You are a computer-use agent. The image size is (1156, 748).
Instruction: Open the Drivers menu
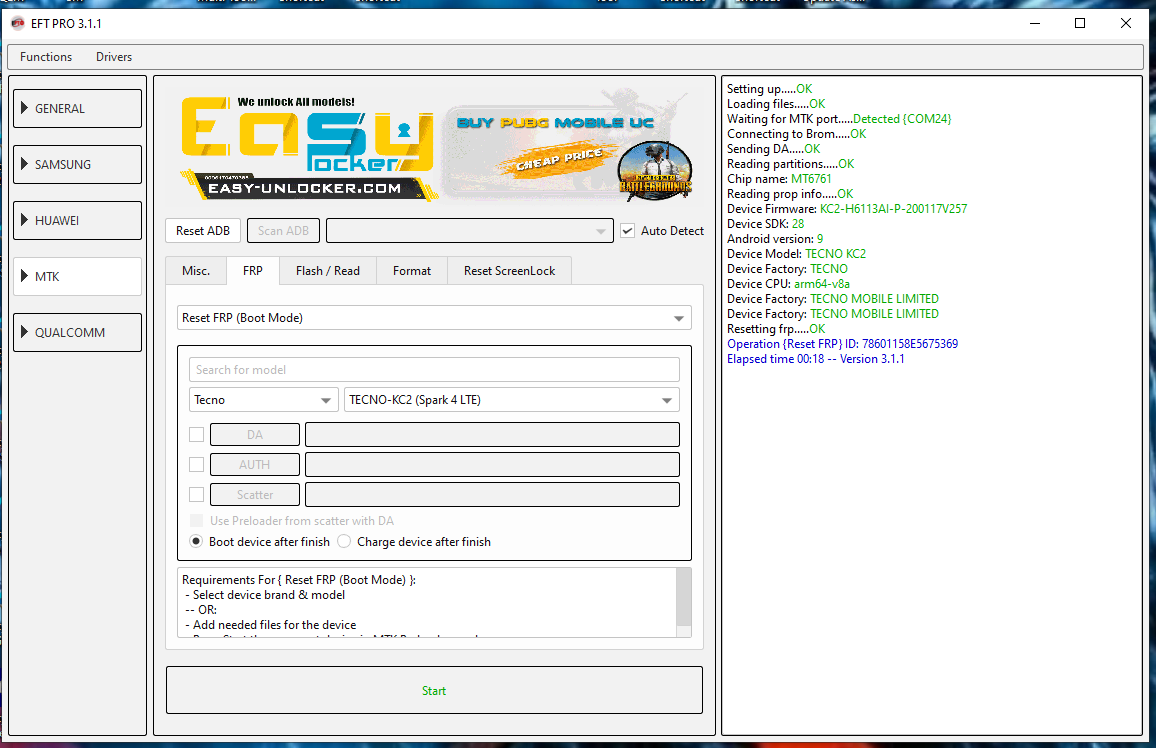click(x=114, y=57)
